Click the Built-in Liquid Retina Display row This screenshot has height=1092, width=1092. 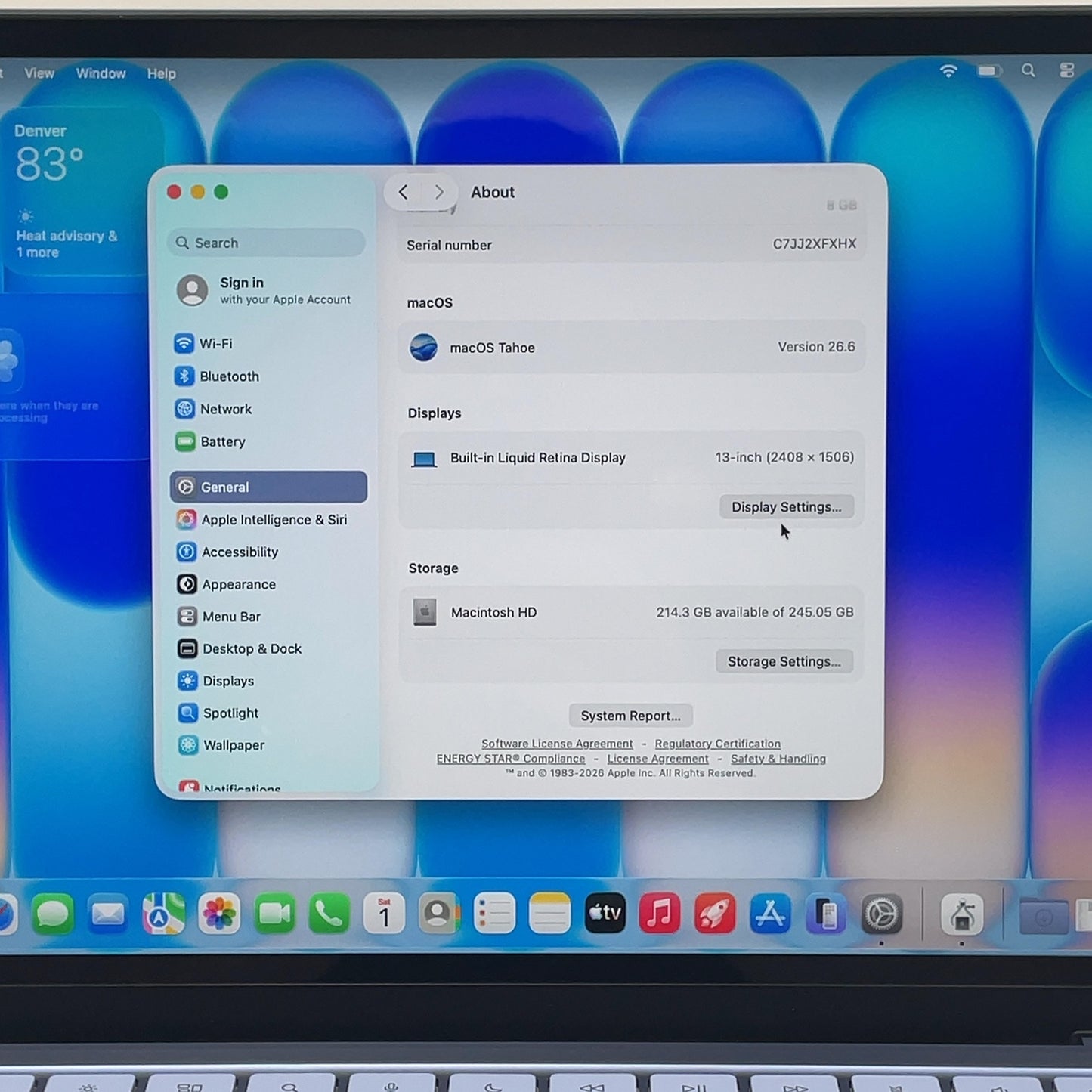pyautogui.click(x=631, y=458)
